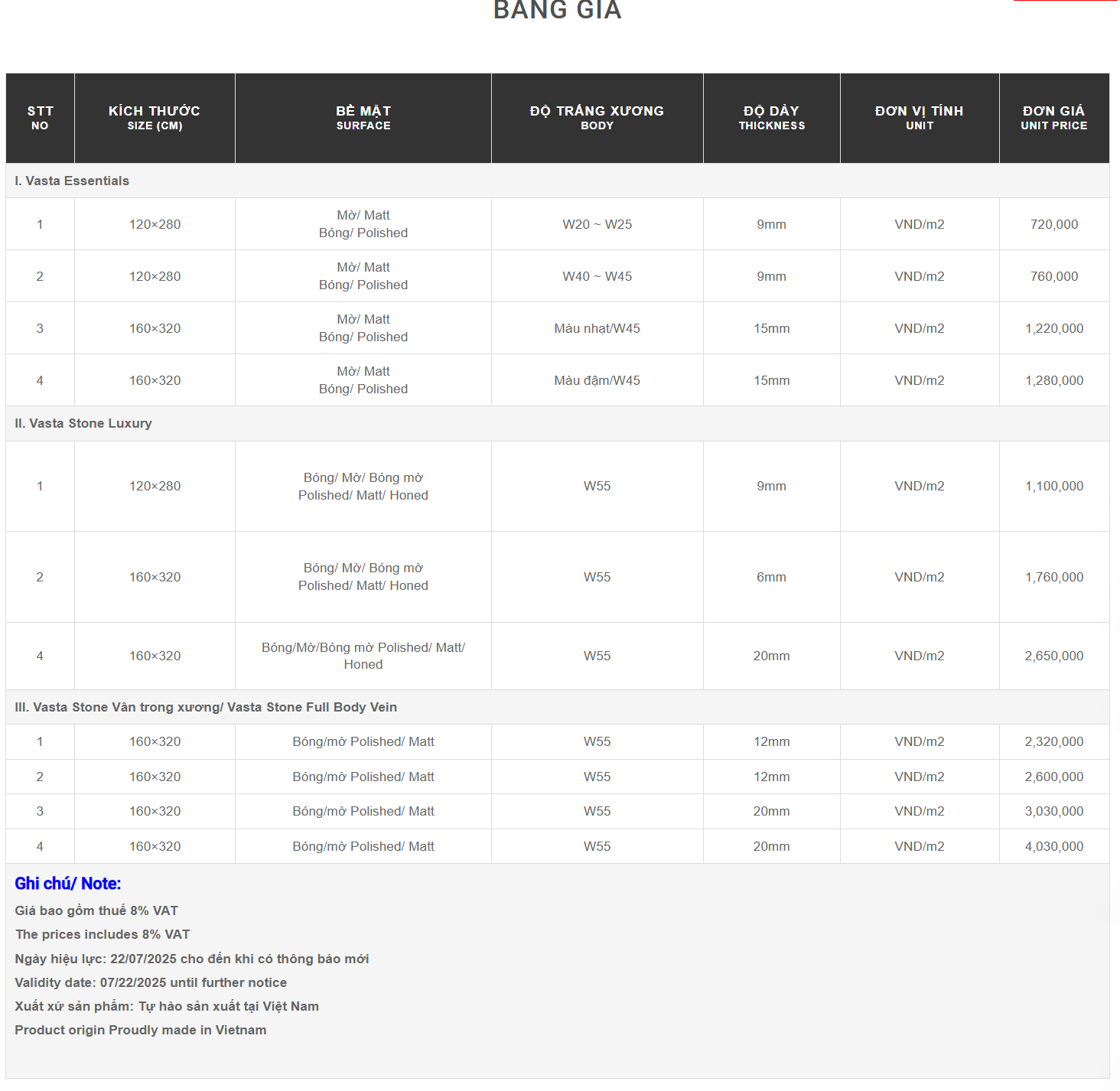Select the 1,760,000 unit price cell
The width and height of the screenshot is (1120, 1091).
point(1053,577)
